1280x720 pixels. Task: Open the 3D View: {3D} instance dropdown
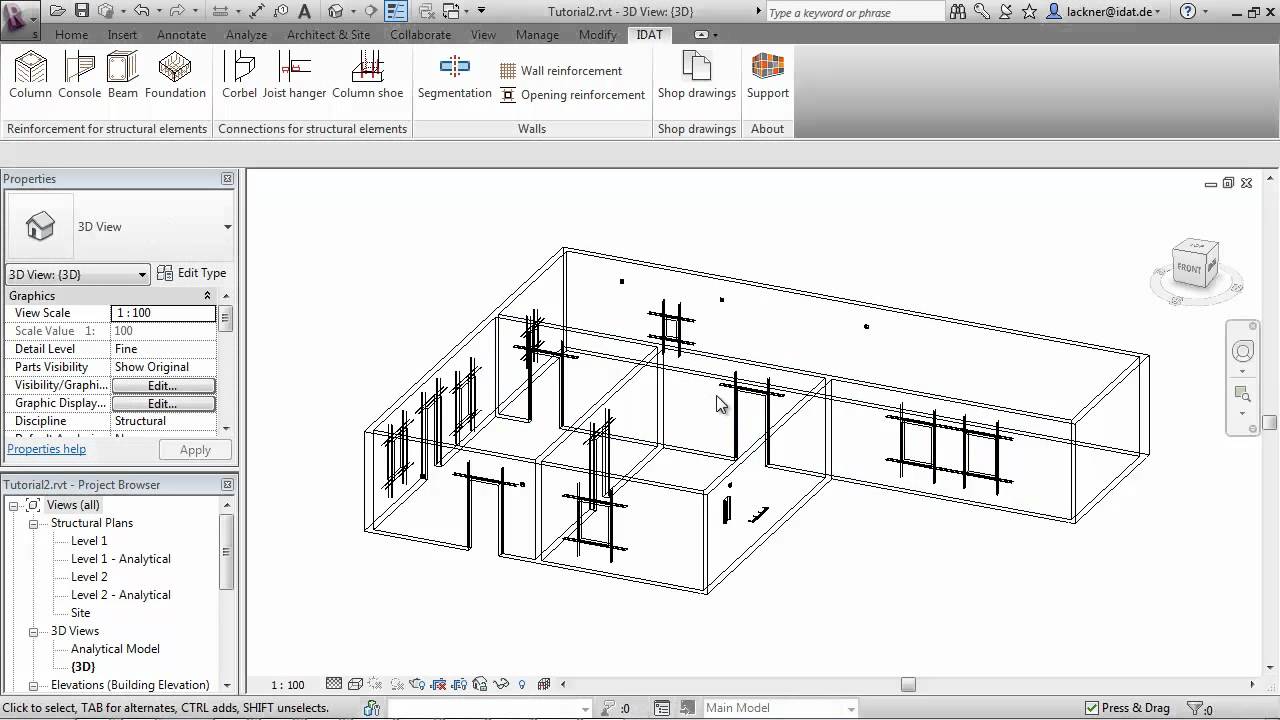77,274
